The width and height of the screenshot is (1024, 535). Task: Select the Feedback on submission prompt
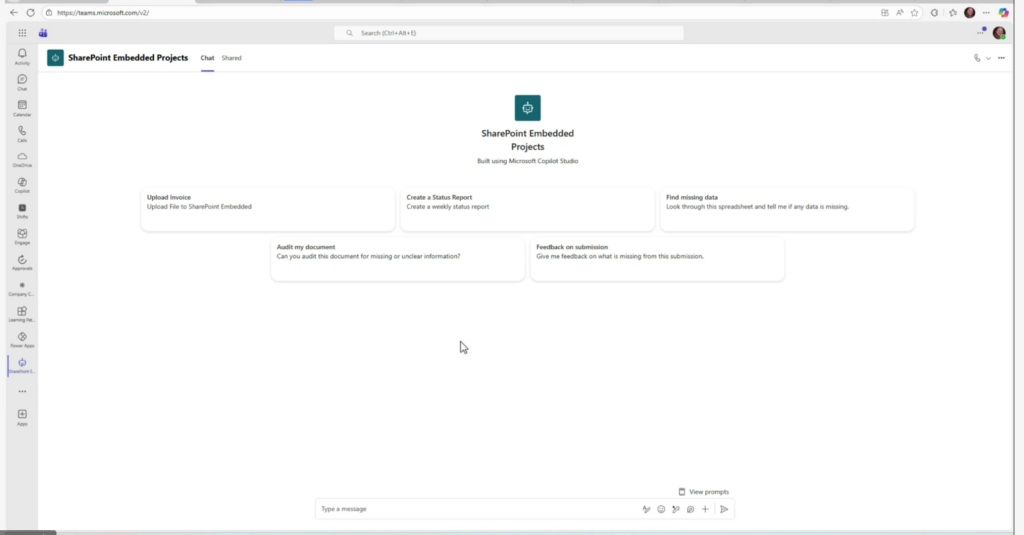657,259
